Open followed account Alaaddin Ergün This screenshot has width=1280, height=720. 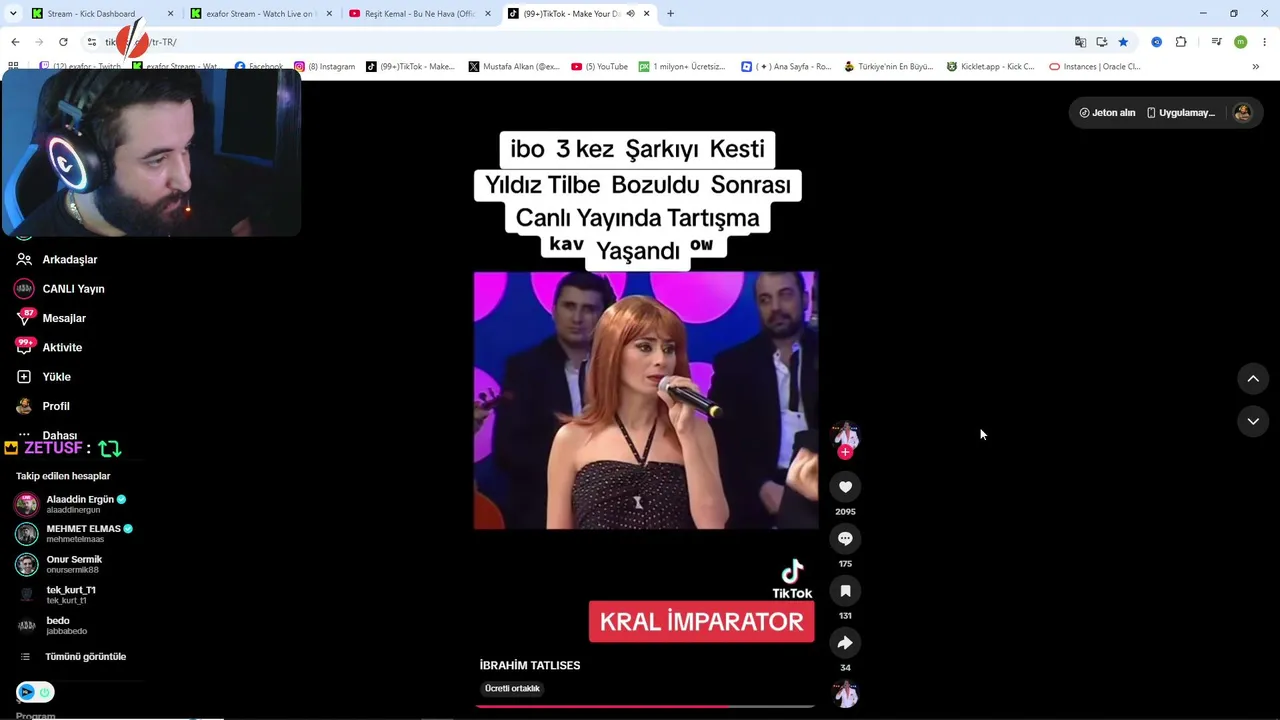tap(72, 504)
